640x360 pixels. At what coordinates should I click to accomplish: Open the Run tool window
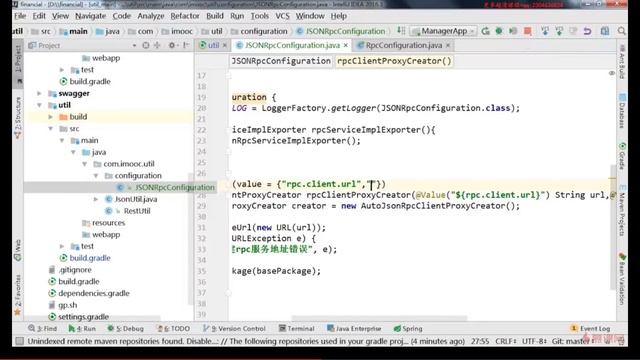click(x=82, y=329)
